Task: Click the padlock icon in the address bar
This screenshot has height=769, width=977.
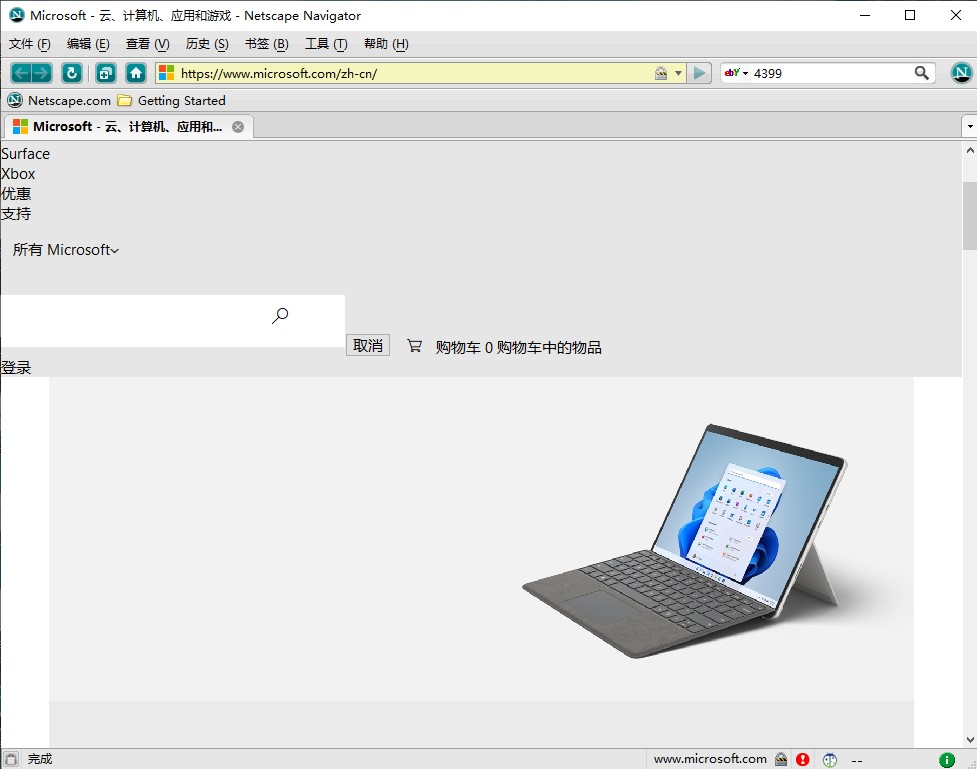Action: click(x=661, y=73)
